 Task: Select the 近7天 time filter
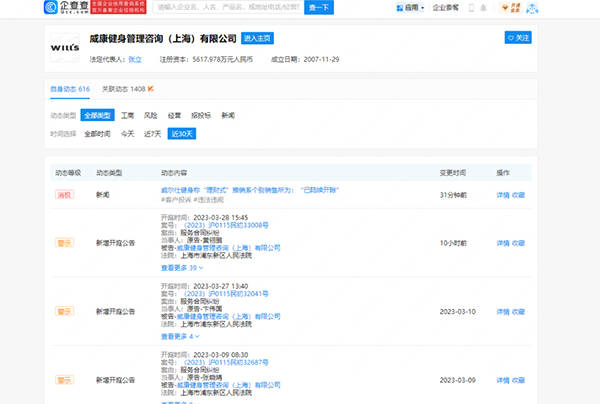click(152, 134)
